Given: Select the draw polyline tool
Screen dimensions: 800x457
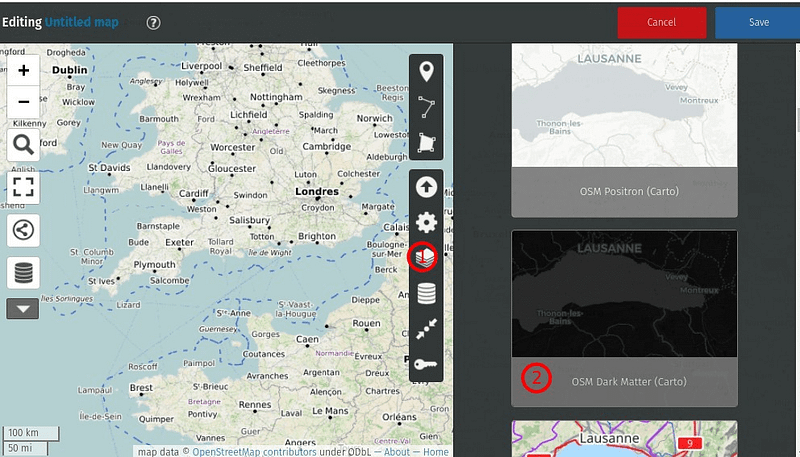Looking at the screenshot, I should click(x=426, y=107).
